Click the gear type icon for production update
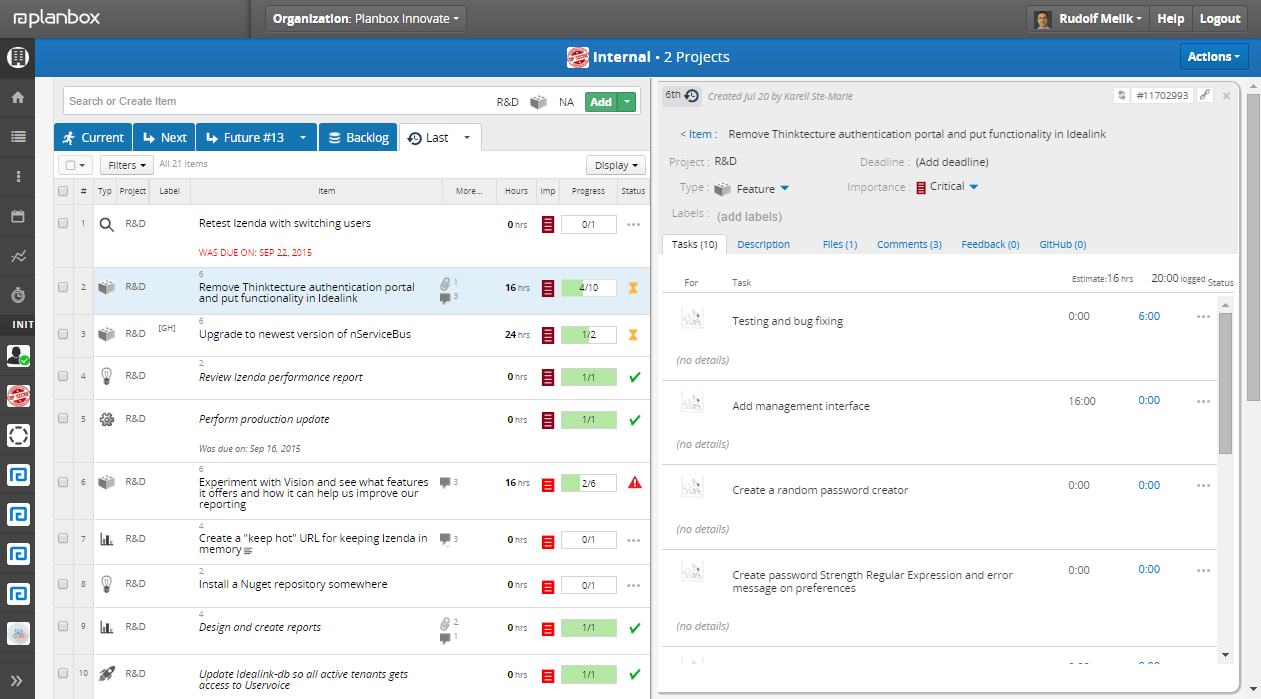 point(107,420)
